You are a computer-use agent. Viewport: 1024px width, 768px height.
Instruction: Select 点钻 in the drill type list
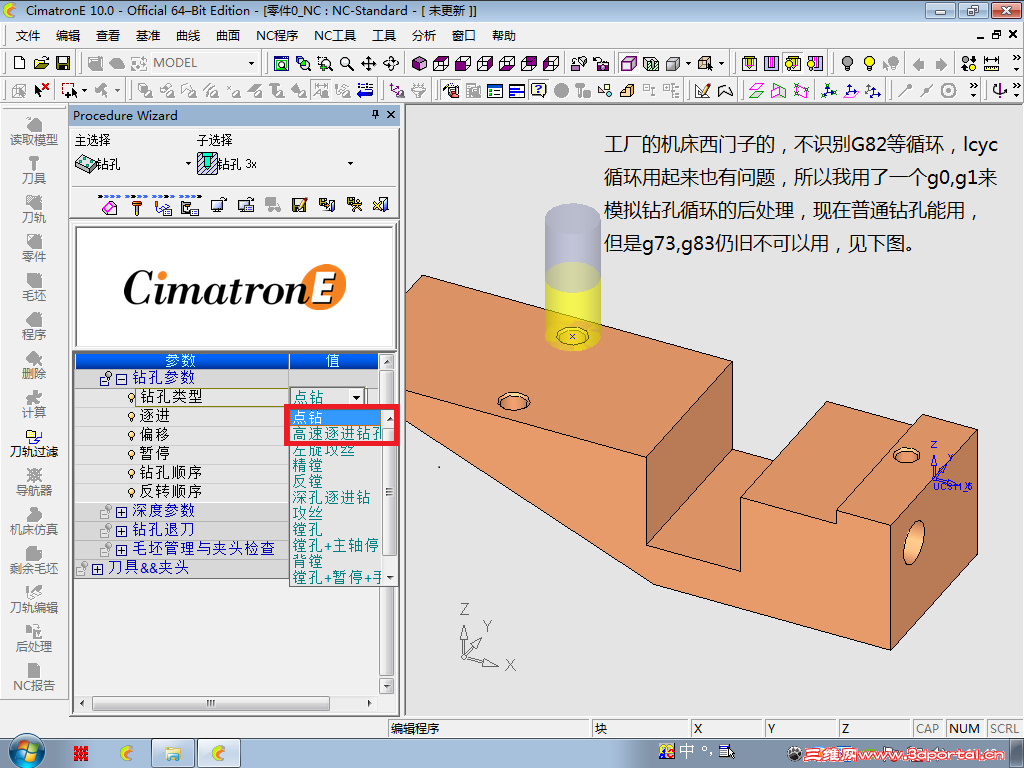tap(336, 417)
